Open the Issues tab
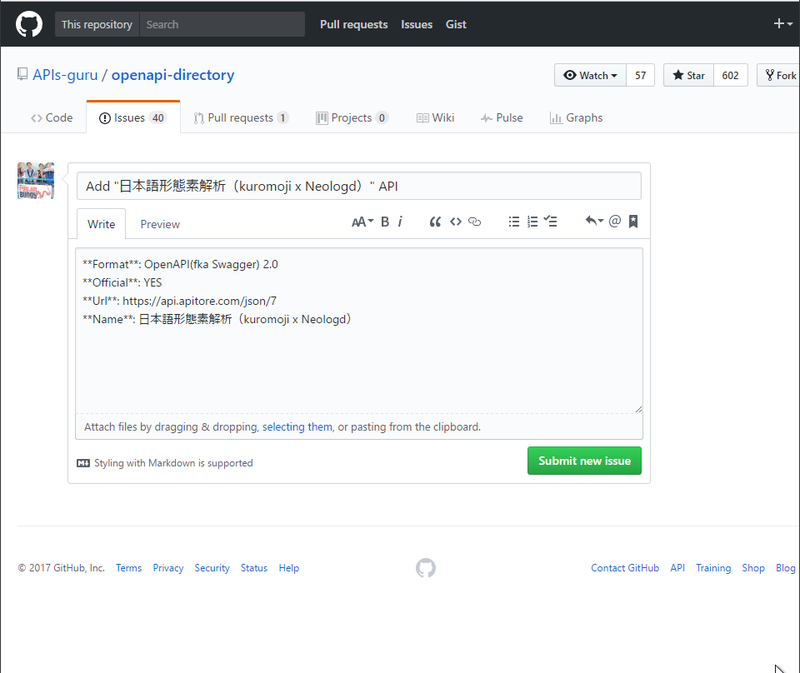 point(133,118)
